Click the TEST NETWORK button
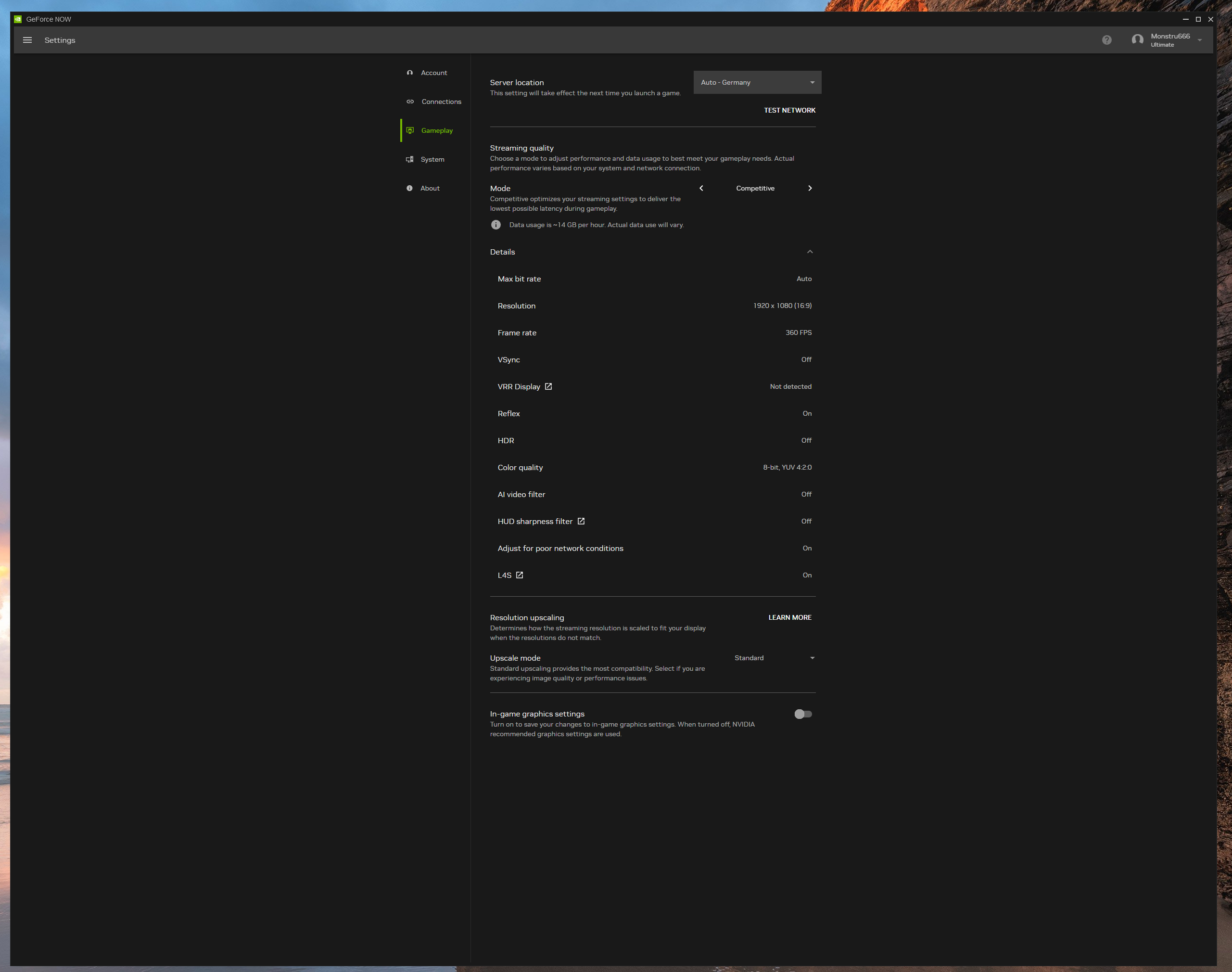This screenshot has height=972, width=1232. click(x=789, y=110)
